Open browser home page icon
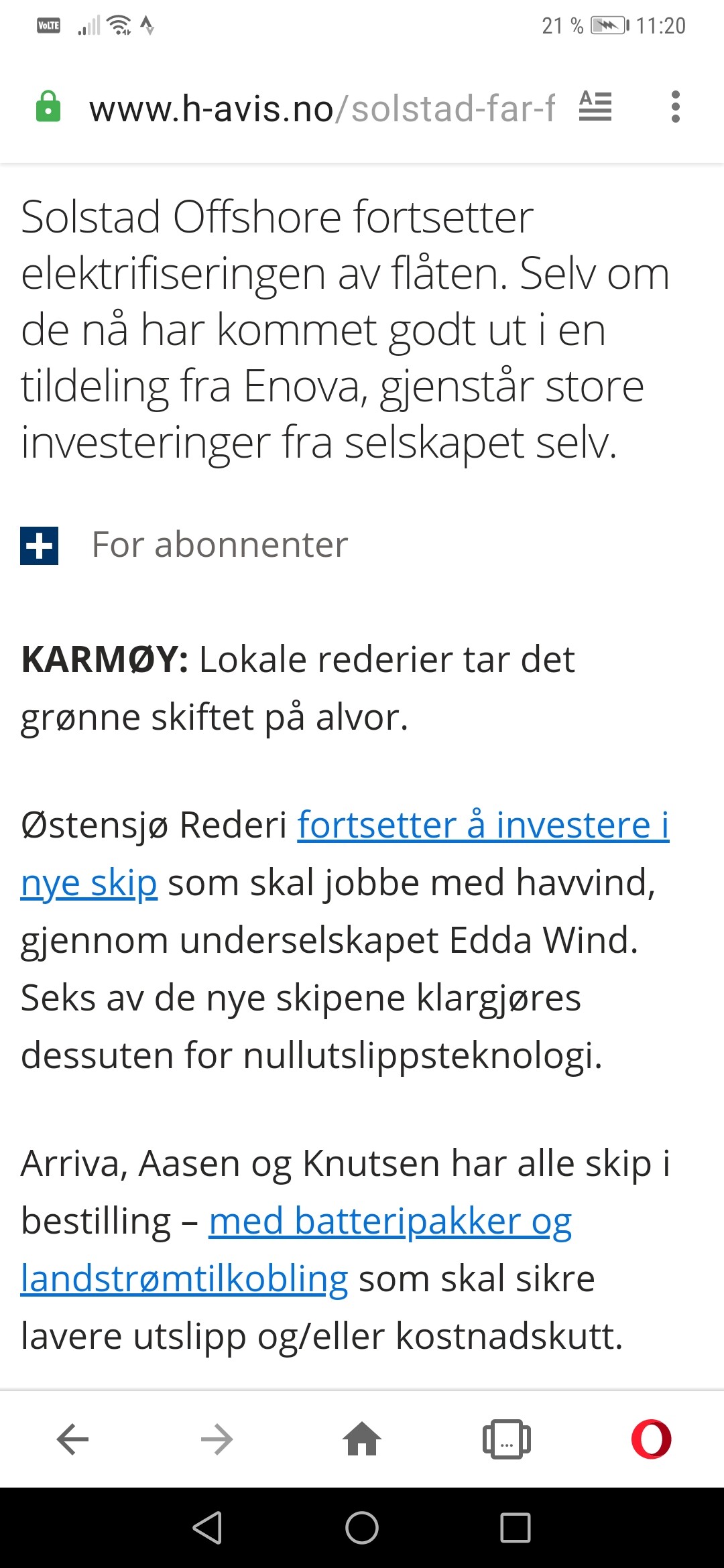 (362, 1439)
